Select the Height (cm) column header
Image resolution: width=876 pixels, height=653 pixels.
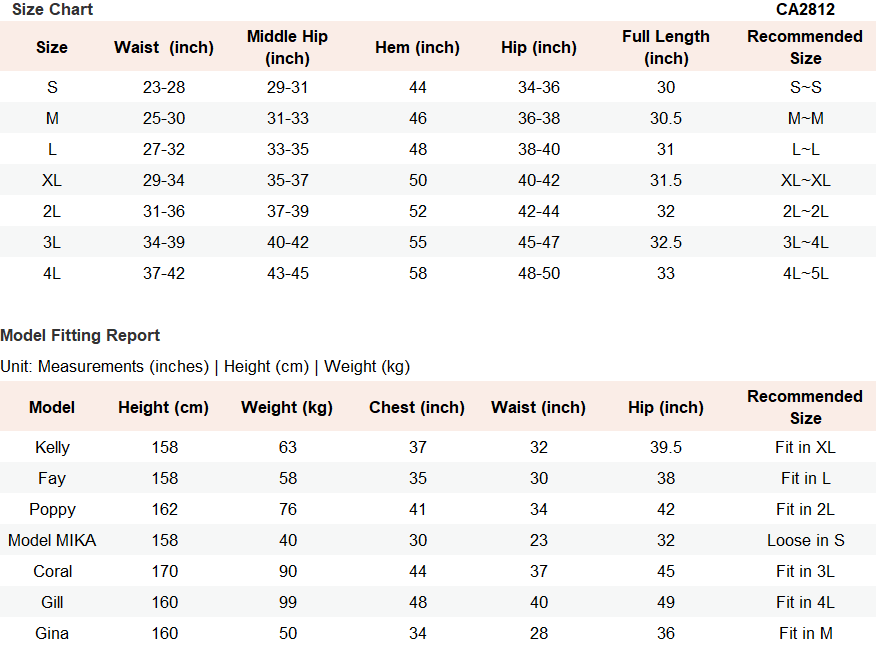pyautogui.click(x=164, y=408)
